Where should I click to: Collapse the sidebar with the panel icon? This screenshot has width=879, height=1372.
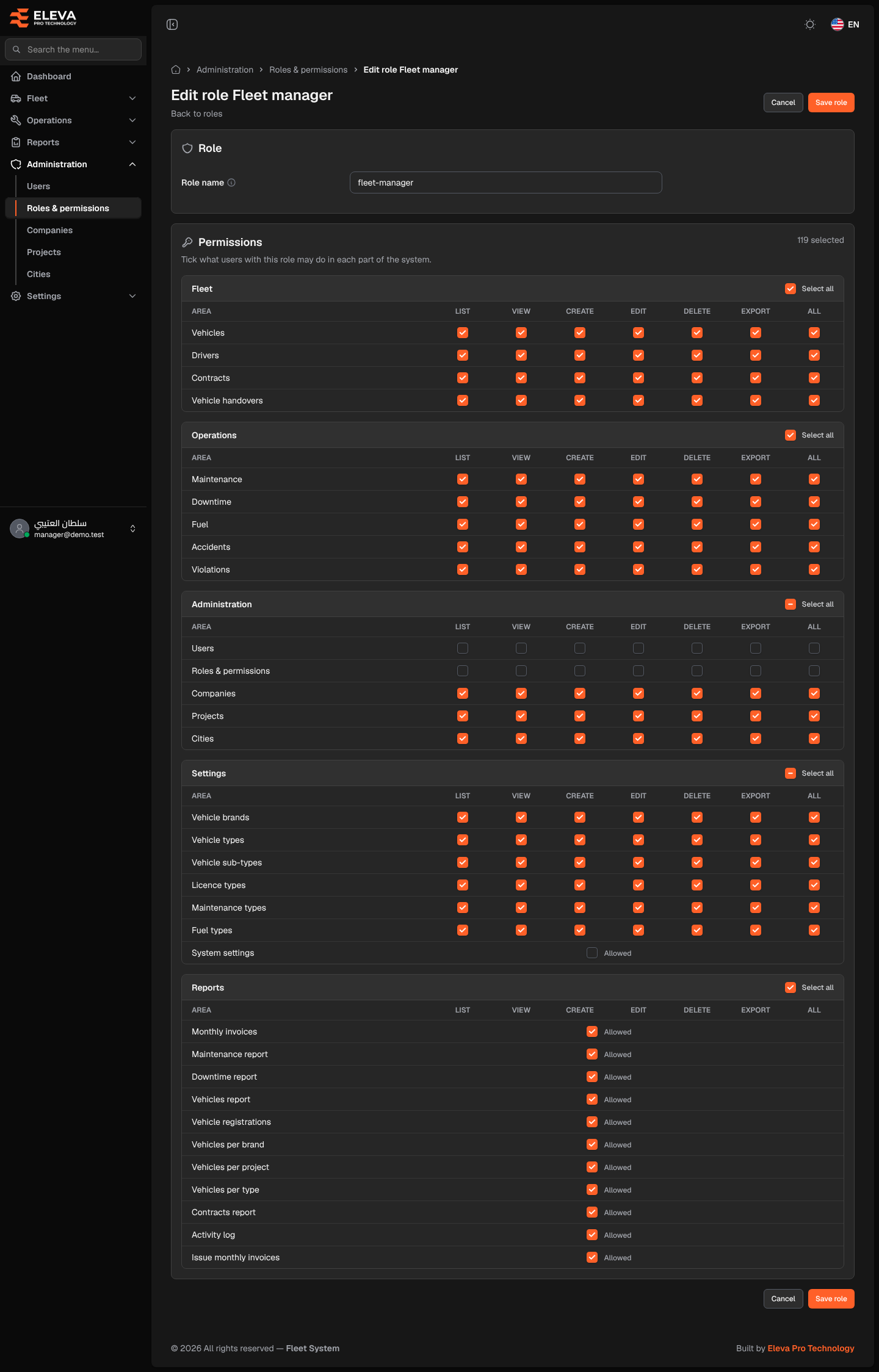pyautogui.click(x=172, y=24)
